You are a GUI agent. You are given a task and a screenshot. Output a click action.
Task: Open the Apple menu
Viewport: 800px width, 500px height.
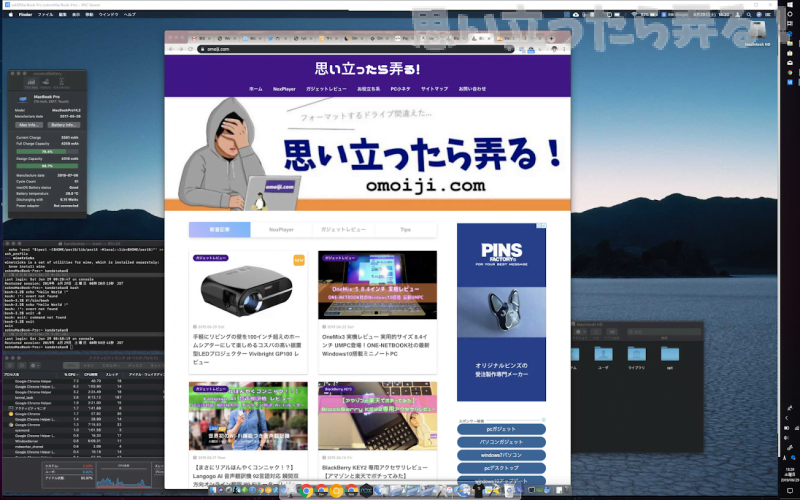click(x=10, y=14)
